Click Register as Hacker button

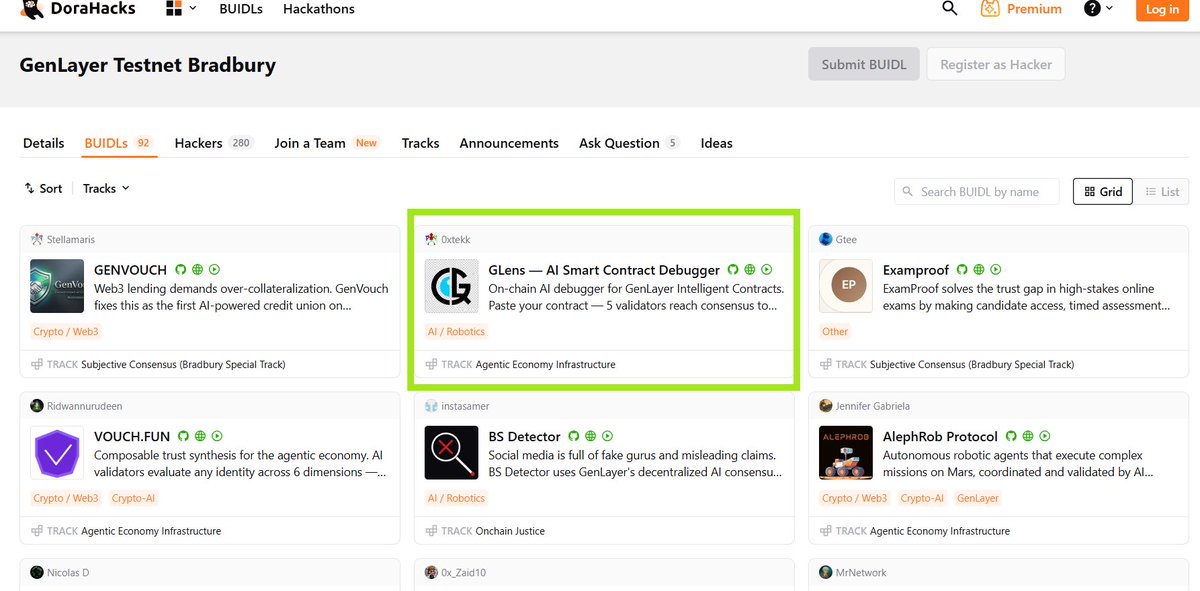[996, 64]
